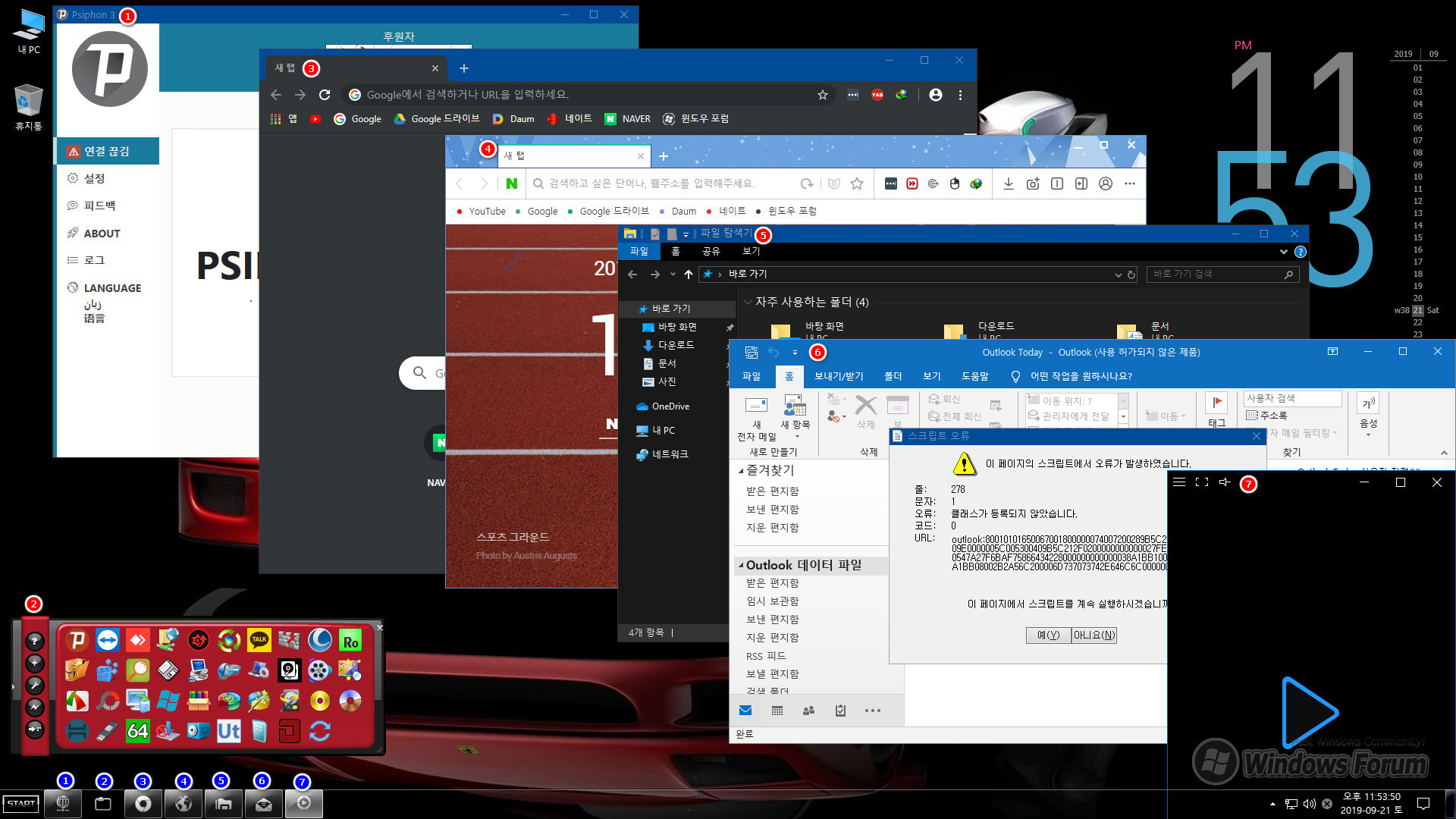Viewport: 1456px width, 819px height.
Task: Click the START button on taskbar
Action: pyautogui.click(x=21, y=804)
